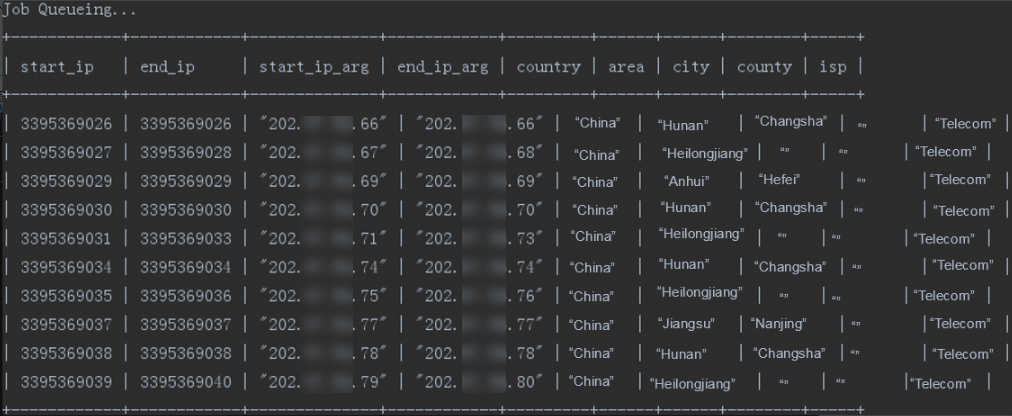Image resolution: width=1012 pixels, height=416 pixels.
Task: Click "China" in row 3395369029
Action: [x=594, y=183]
